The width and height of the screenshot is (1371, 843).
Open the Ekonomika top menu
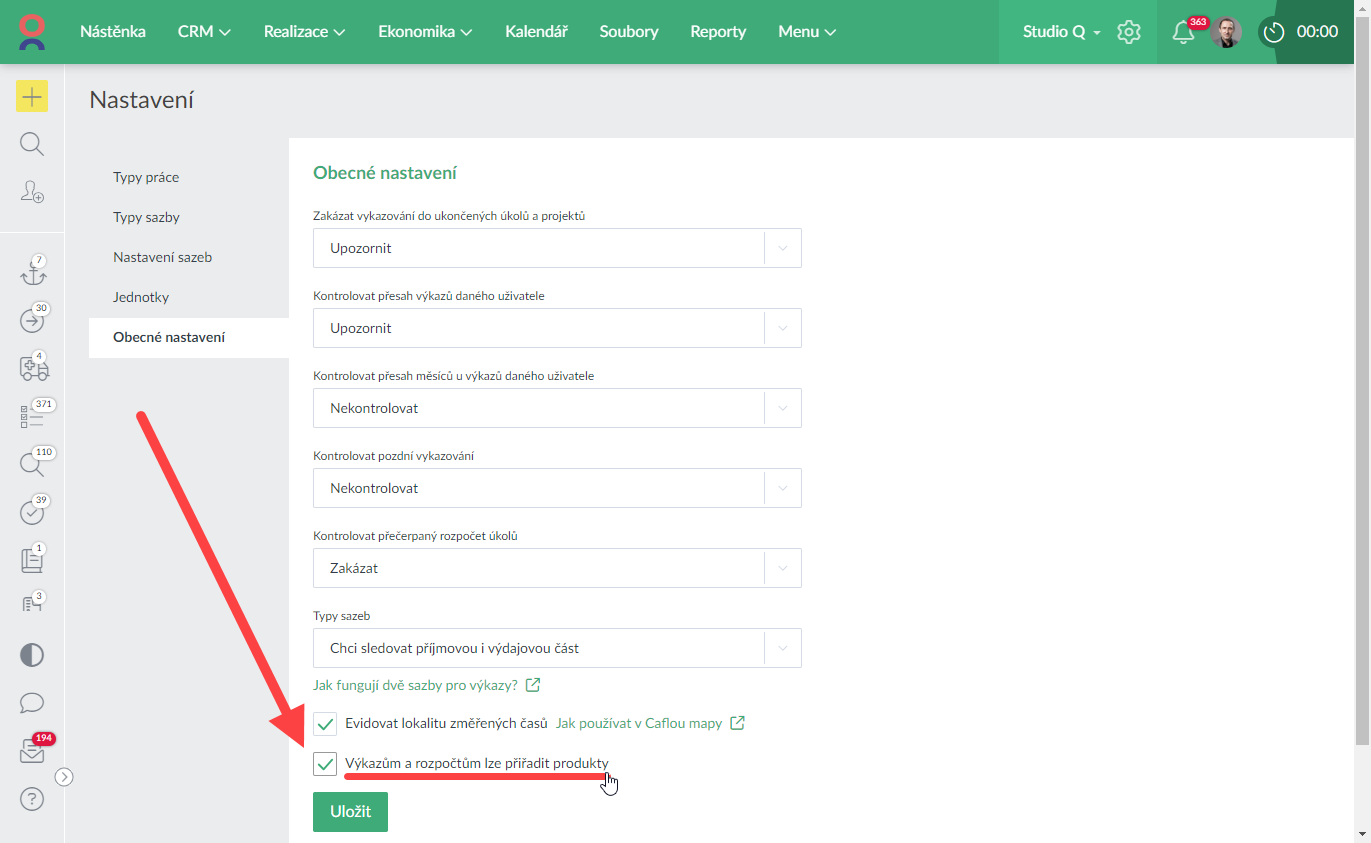[425, 32]
